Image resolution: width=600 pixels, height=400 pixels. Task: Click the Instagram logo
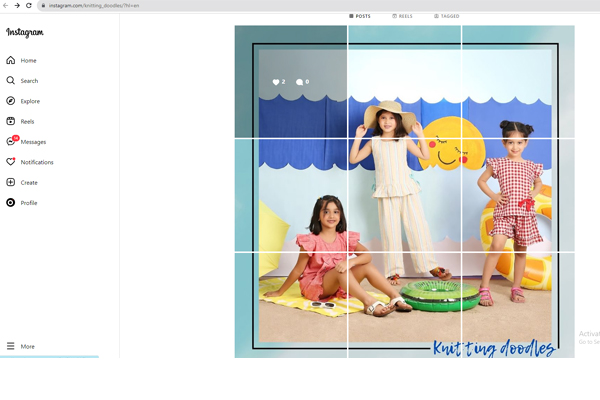click(x=25, y=33)
